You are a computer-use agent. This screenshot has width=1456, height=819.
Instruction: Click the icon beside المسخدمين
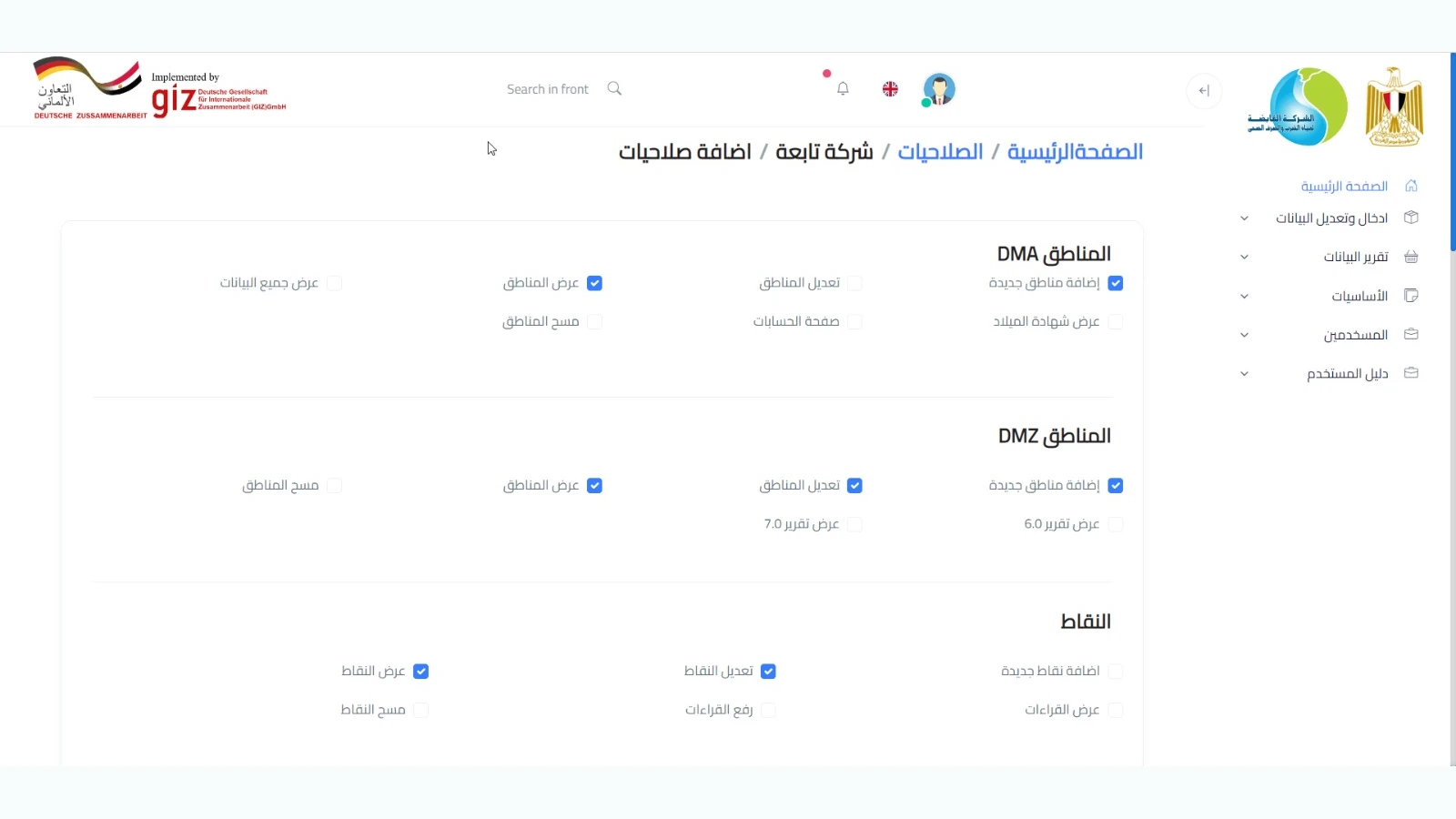[1411, 334]
